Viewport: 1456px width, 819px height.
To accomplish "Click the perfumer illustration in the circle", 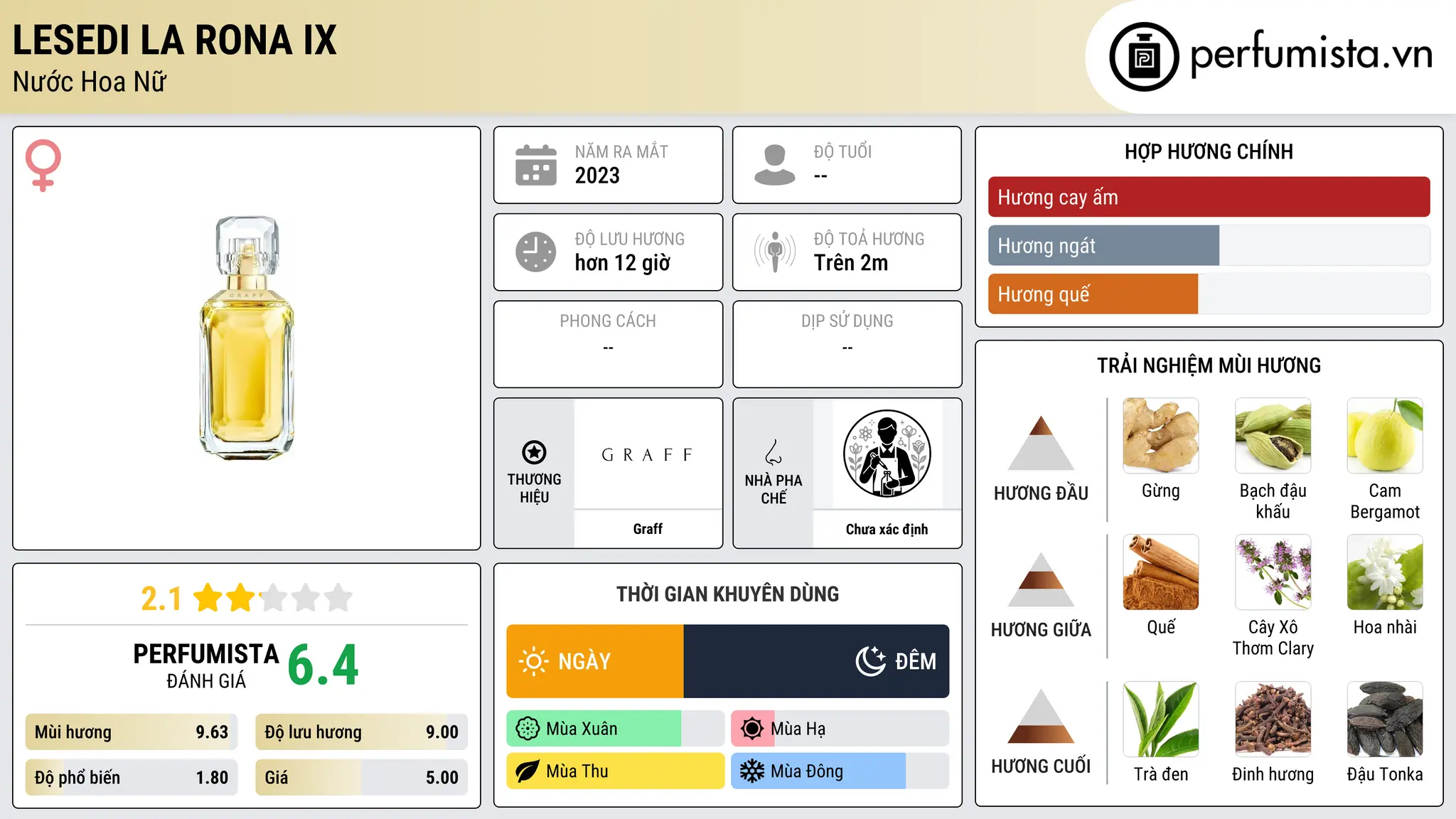I will click(887, 454).
